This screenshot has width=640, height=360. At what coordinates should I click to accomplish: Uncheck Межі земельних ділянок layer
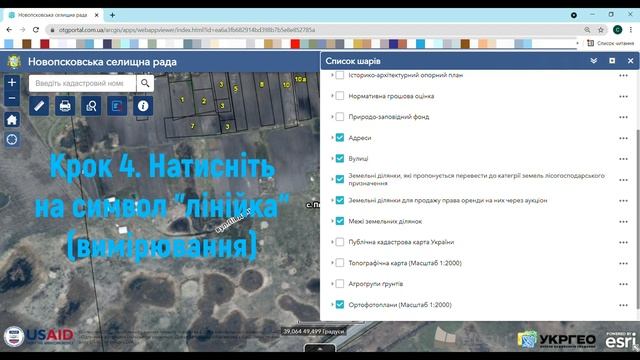tap(340, 221)
